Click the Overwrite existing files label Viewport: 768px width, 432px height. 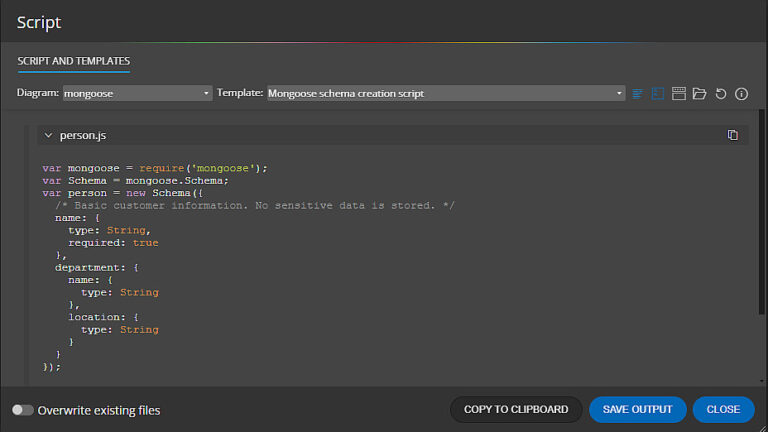click(99, 410)
